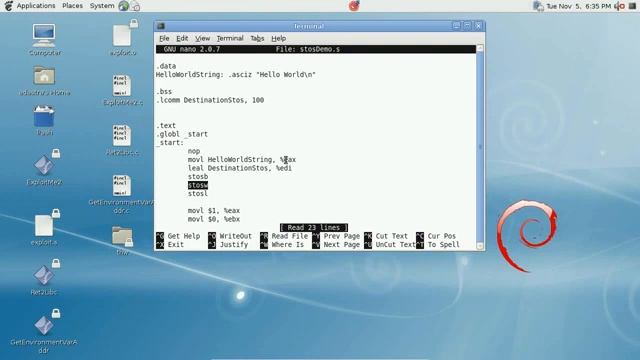Open the Applications menu
Screen dimensions: 640x360
point(36,6)
